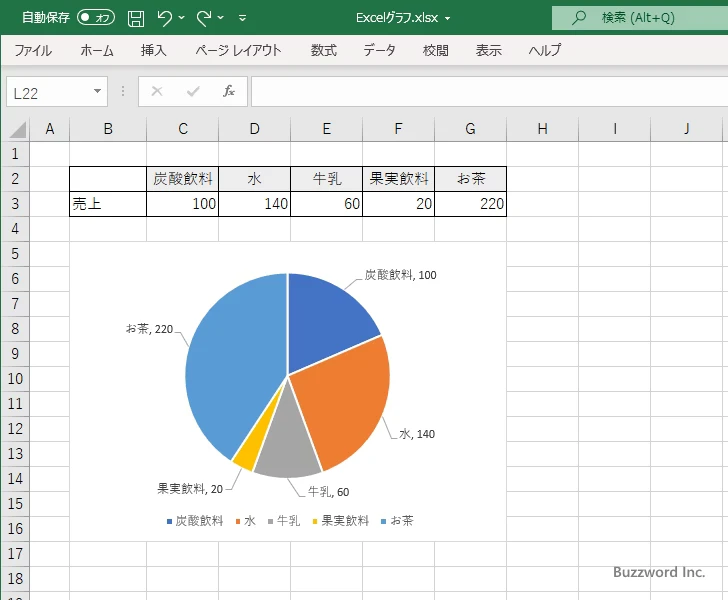Select column I header
The width and height of the screenshot is (728, 600).
coord(615,129)
